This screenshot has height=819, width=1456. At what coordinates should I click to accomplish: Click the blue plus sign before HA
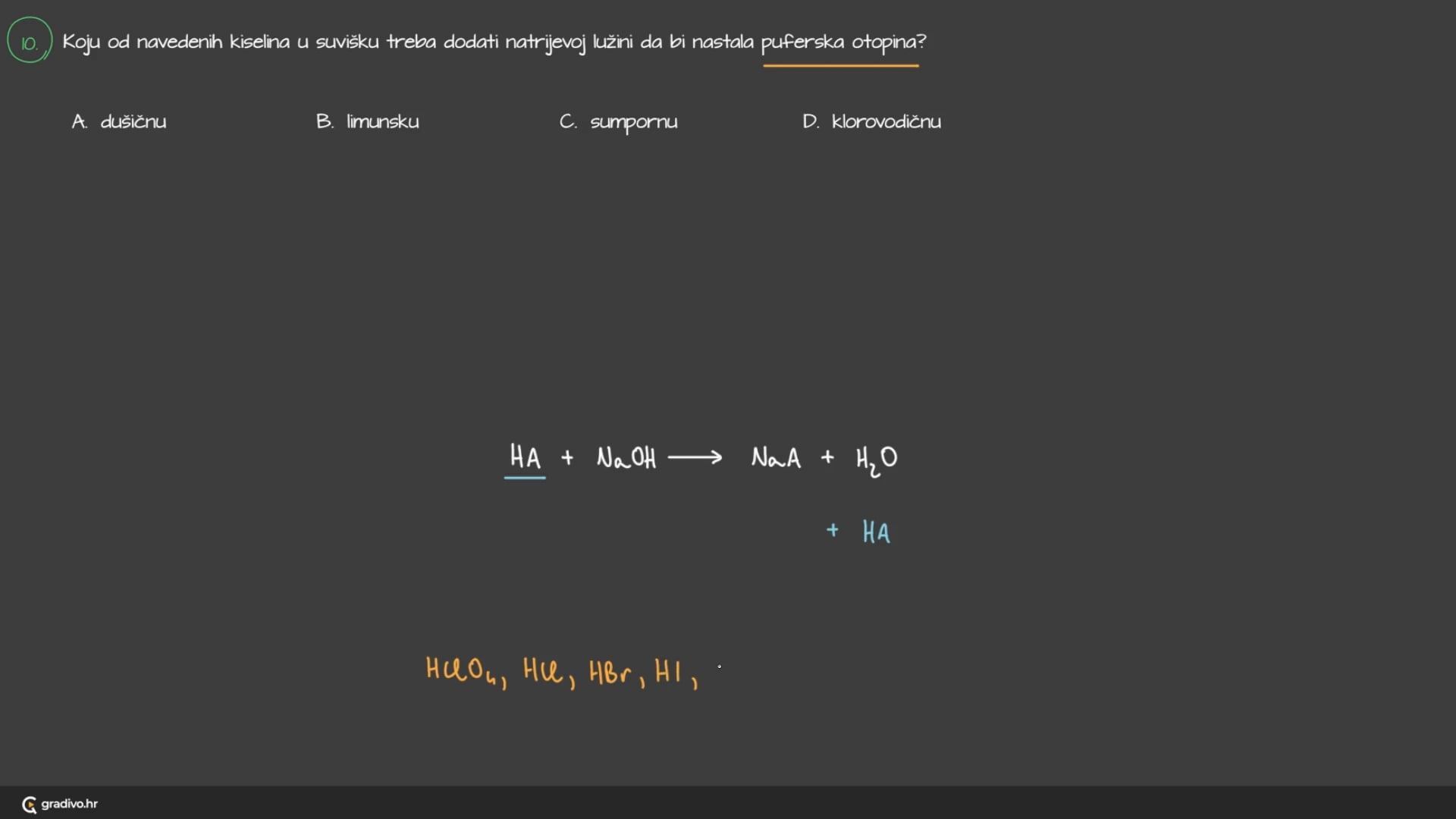pos(833,530)
